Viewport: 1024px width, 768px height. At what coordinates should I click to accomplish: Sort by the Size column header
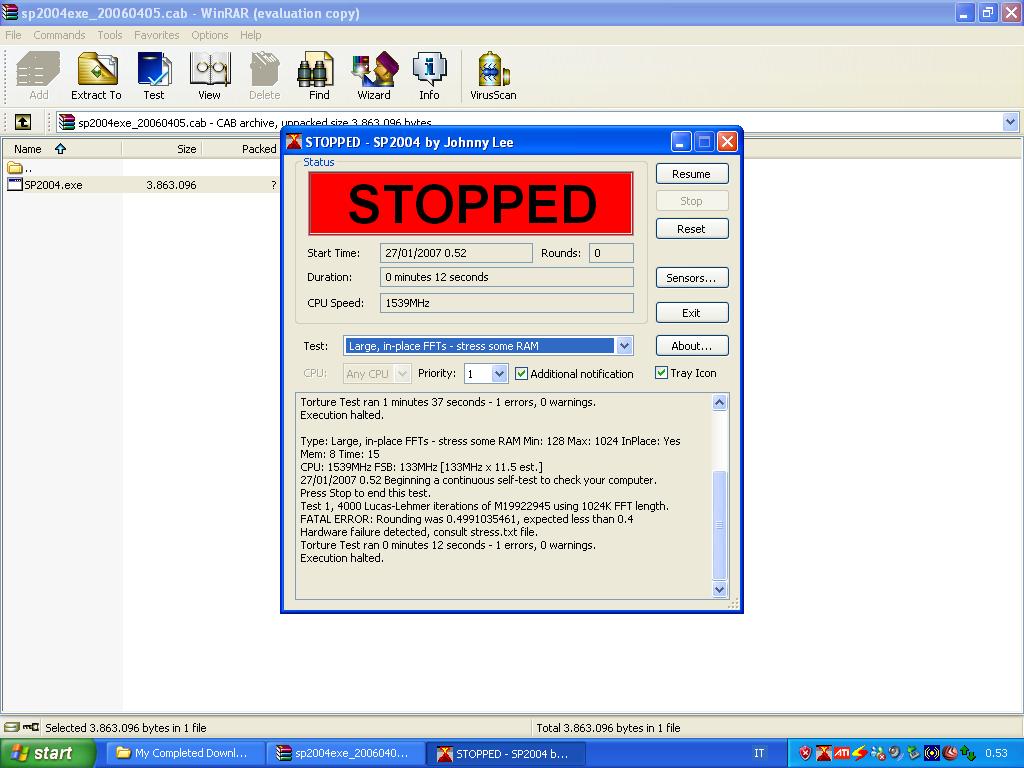click(x=161, y=149)
